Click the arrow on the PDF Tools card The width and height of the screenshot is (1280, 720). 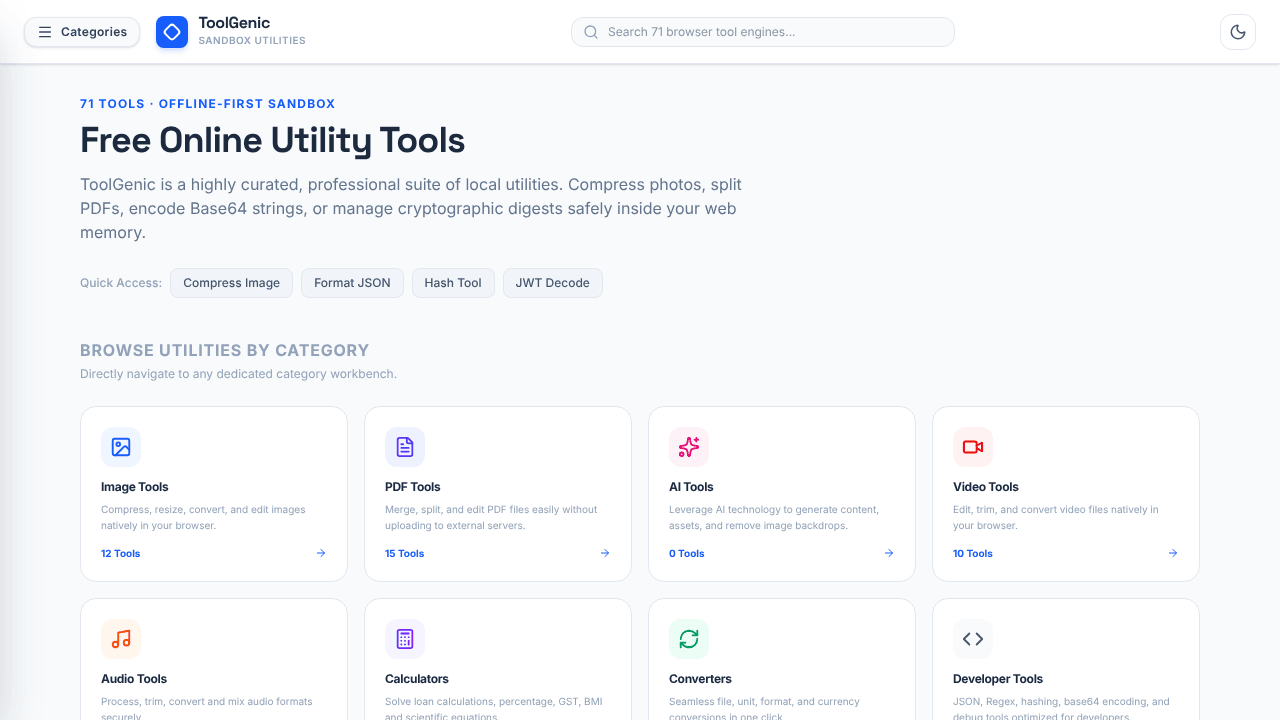coord(605,553)
